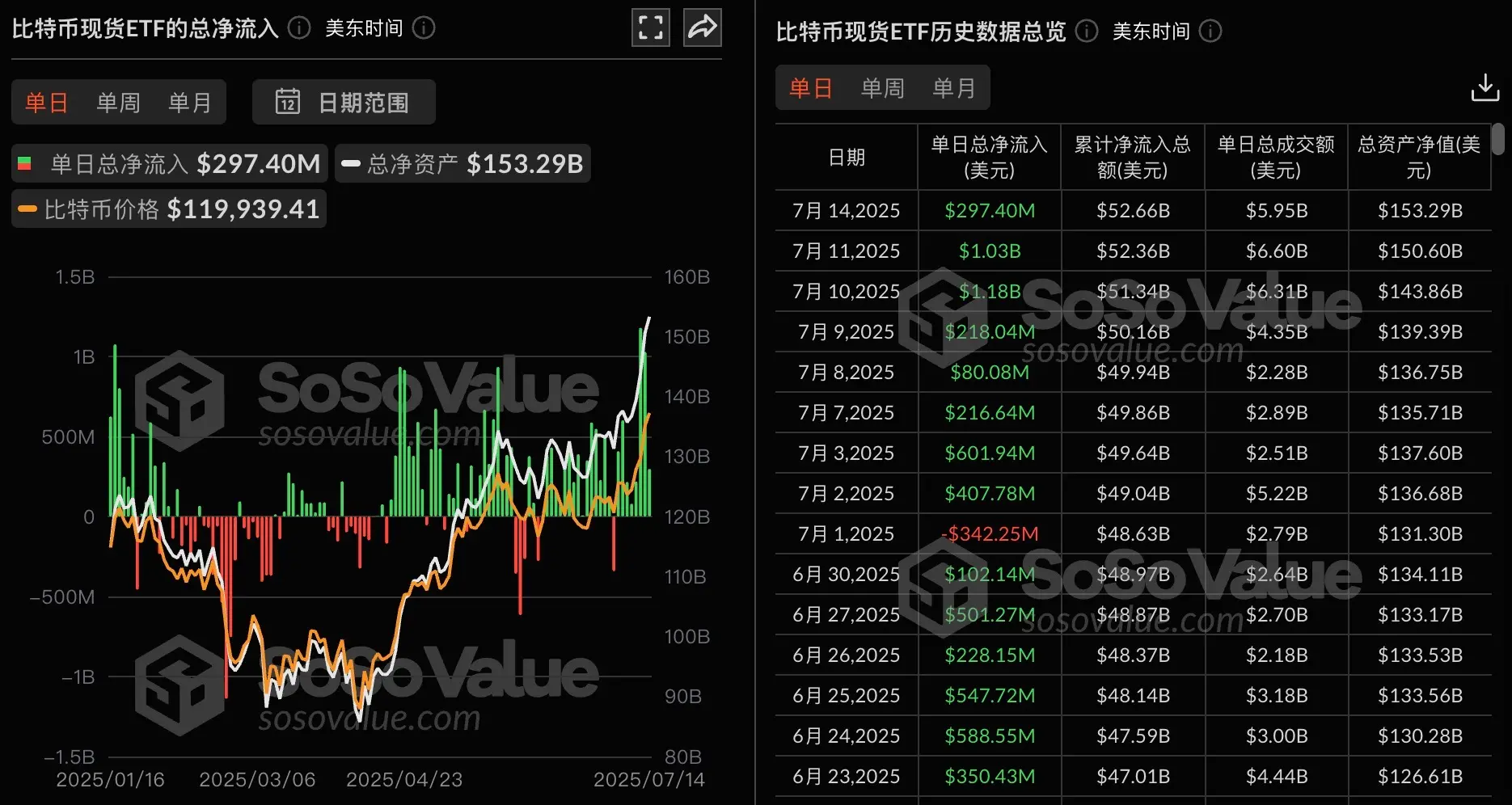Click the info icon next to 美东时间 on the table
Image resolution: width=1512 pixels, height=805 pixels.
click(x=1210, y=32)
